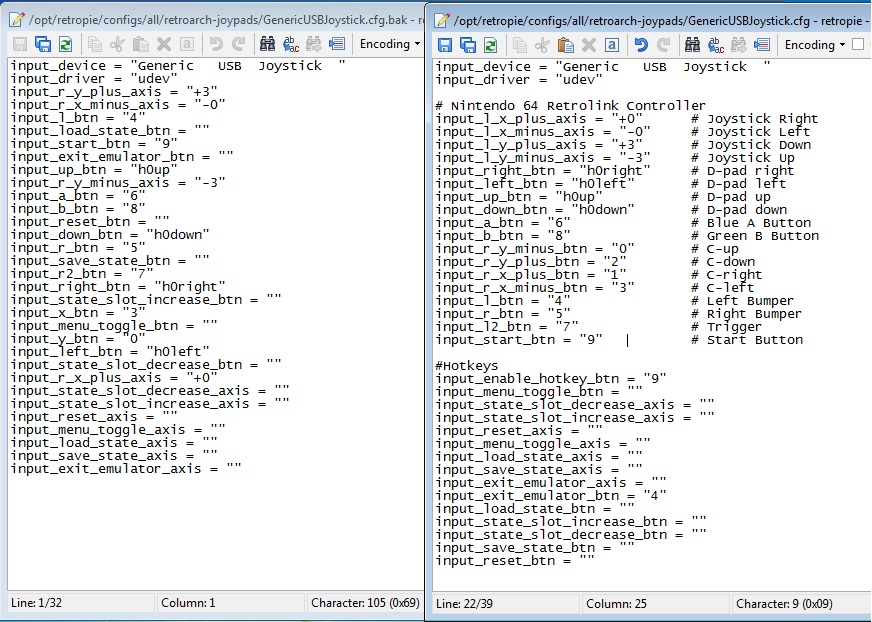Click the Cut scissors icon in the .cfg editor
This screenshot has height=622, width=872.
point(542,45)
